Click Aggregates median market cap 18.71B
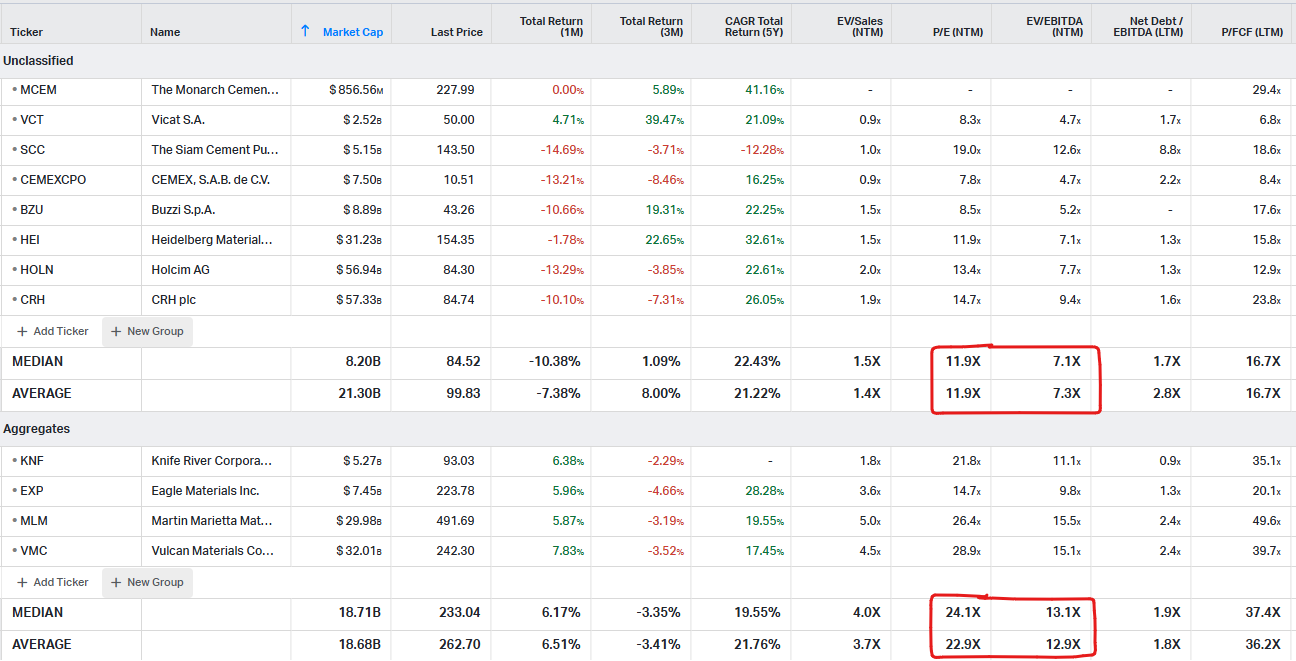This screenshot has height=661, width=1296. [x=360, y=612]
